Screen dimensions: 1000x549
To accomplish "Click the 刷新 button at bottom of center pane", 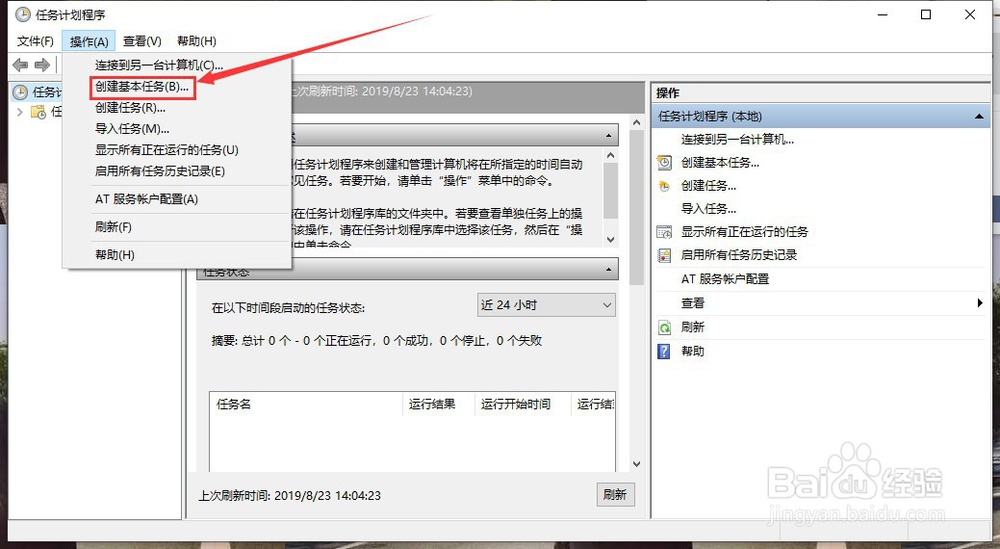I will point(615,495).
